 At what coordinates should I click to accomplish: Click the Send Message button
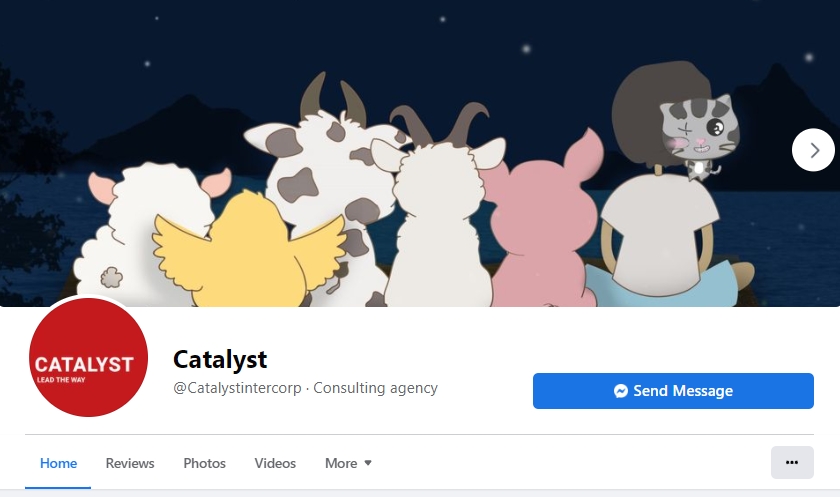click(x=673, y=391)
